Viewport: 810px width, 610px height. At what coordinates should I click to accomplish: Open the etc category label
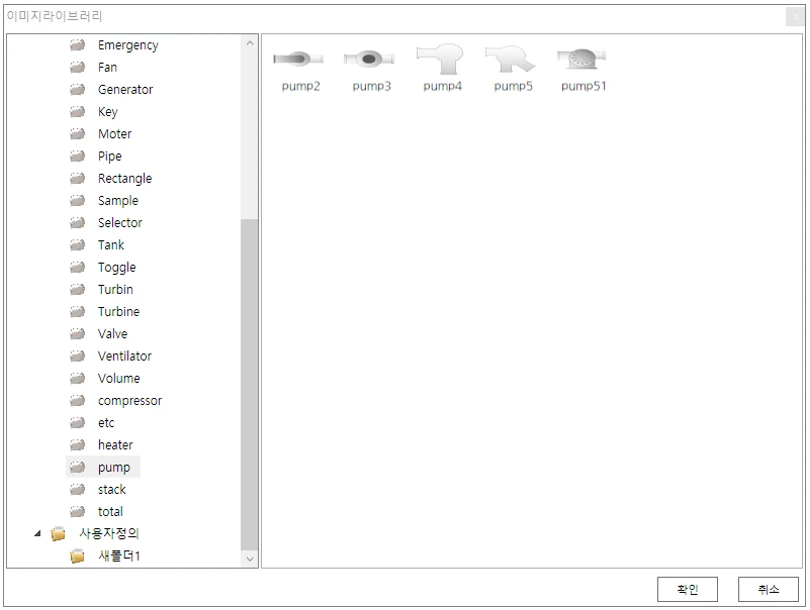(106, 423)
